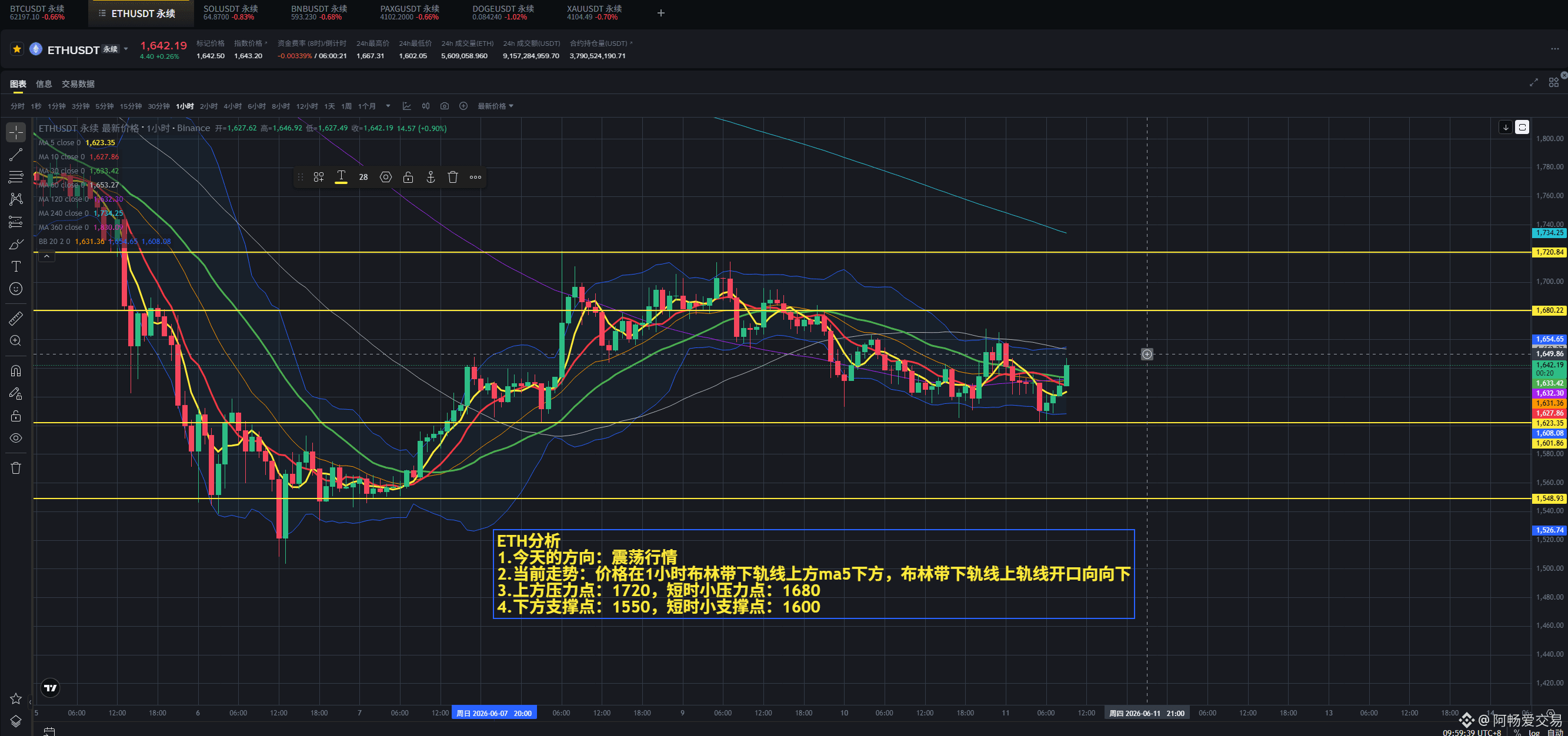1568x736 pixels.
Task: Select the brush drawing tool
Action: tap(16, 244)
